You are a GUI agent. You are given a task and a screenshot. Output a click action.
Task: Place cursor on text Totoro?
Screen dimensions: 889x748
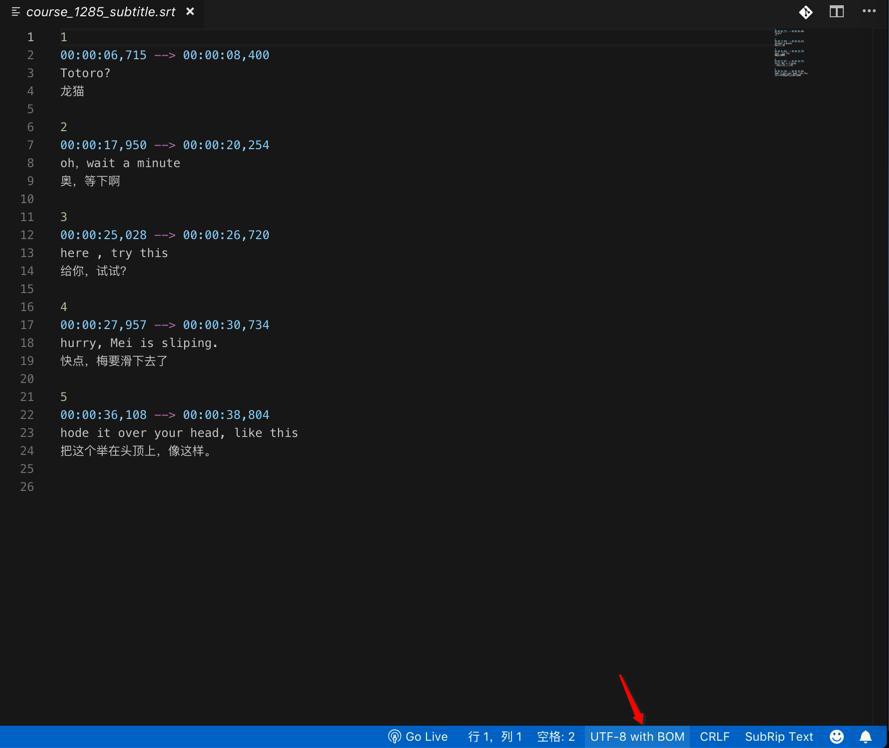click(85, 73)
